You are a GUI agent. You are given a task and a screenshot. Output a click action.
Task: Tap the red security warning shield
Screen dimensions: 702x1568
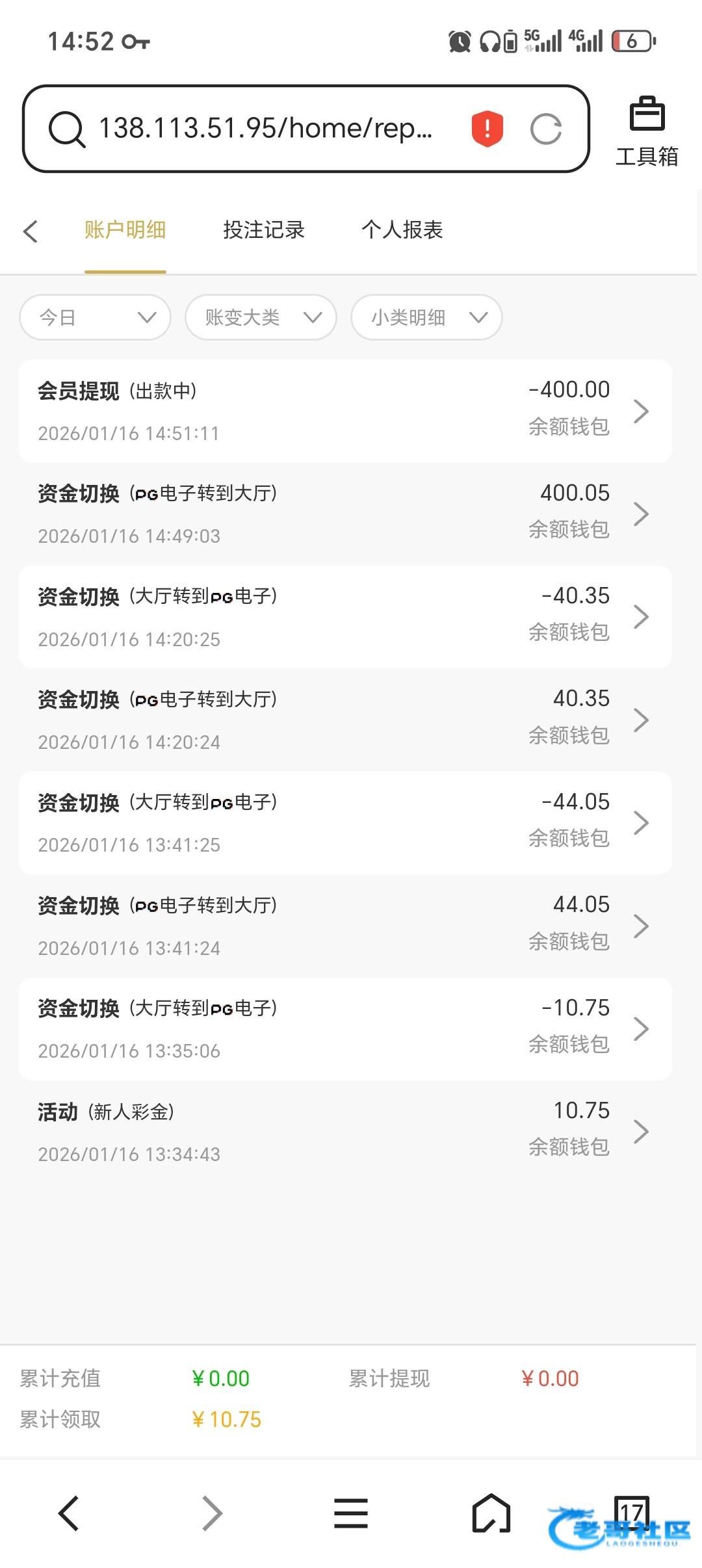click(487, 128)
